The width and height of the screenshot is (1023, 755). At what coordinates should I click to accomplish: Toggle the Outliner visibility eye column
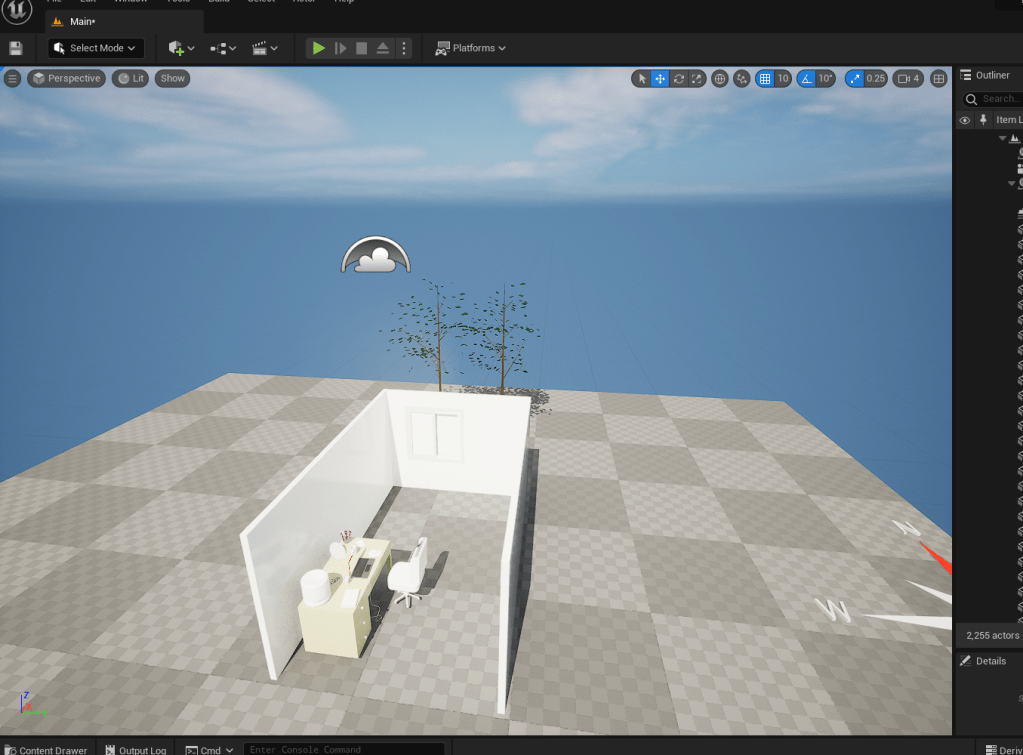pyautogui.click(x=965, y=120)
